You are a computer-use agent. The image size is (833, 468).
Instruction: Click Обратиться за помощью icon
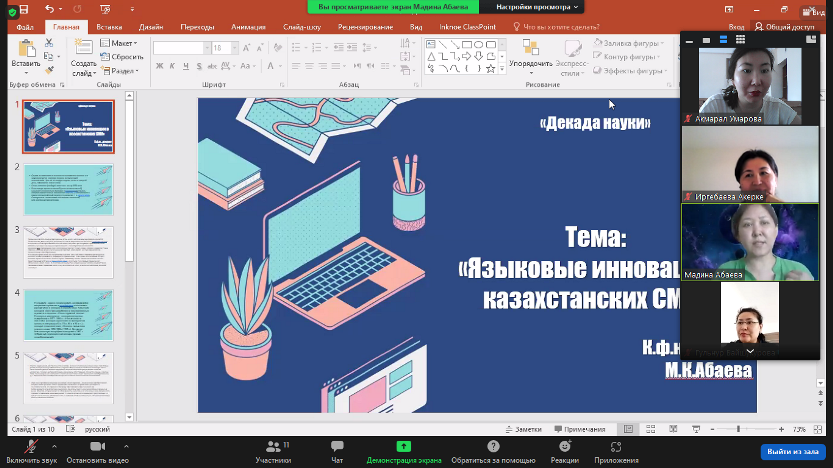point(493,446)
